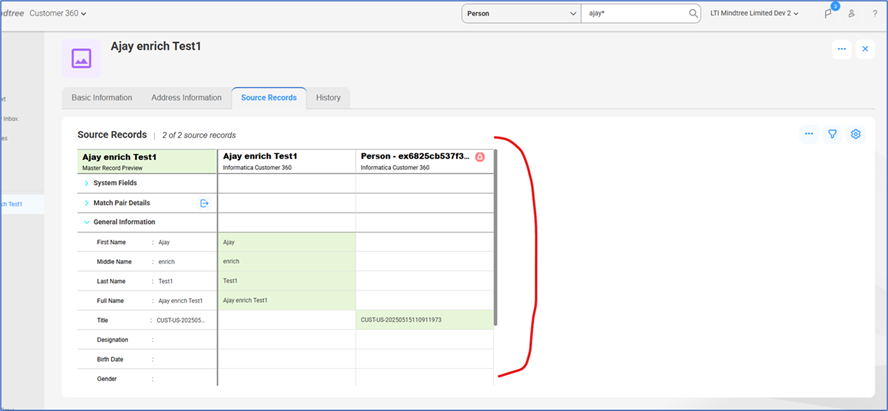Open more options menu in Source Records panel

(x=809, y=134)
